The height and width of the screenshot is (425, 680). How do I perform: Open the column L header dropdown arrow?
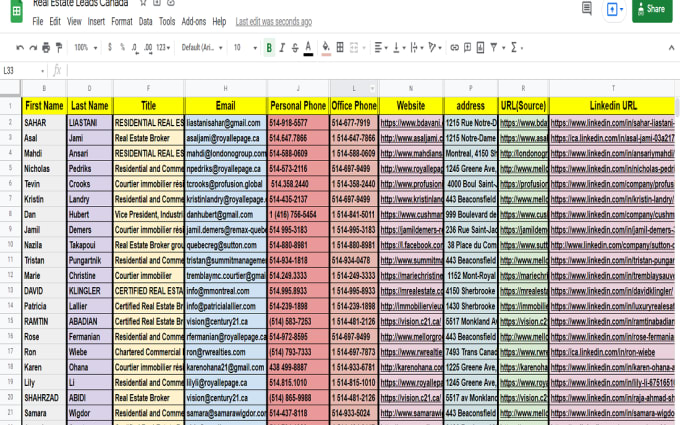click(x=372, y=89)
